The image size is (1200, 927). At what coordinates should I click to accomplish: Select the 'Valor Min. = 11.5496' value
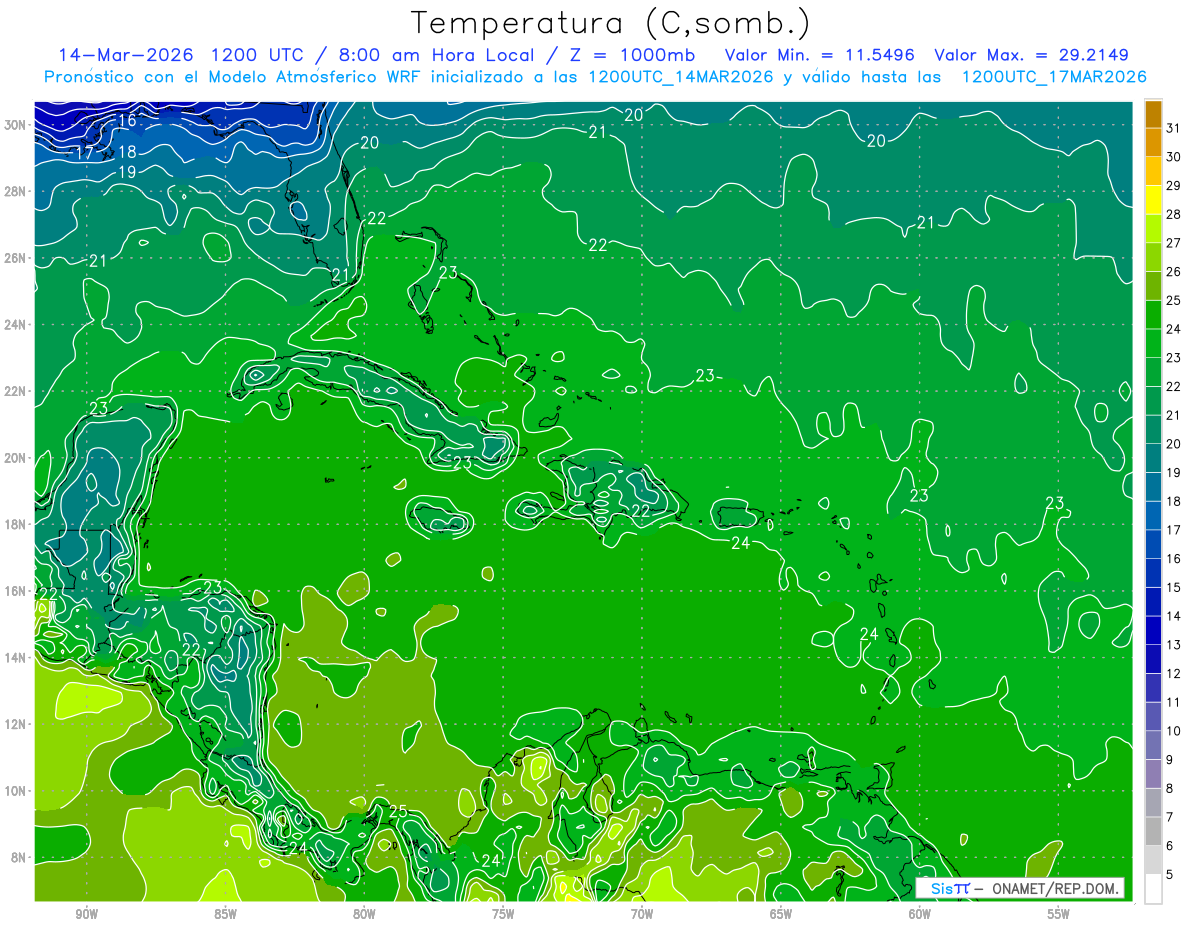pyautogui.click(x=819, y=55)
